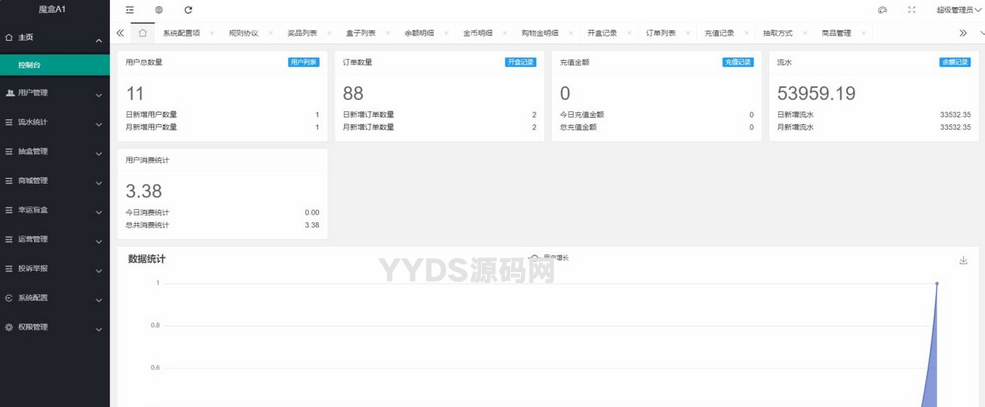This screenshot has height=407, width=985.
Task: Click the home icon tab
Action: tap(143, 33)
